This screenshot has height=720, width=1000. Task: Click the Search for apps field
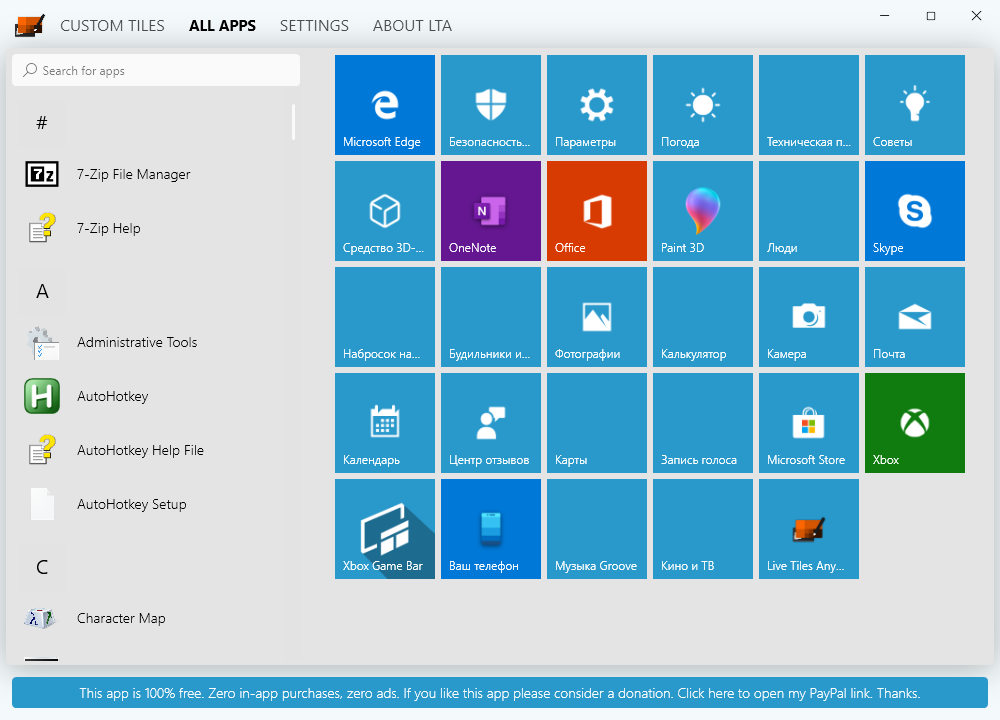[156, 70]
